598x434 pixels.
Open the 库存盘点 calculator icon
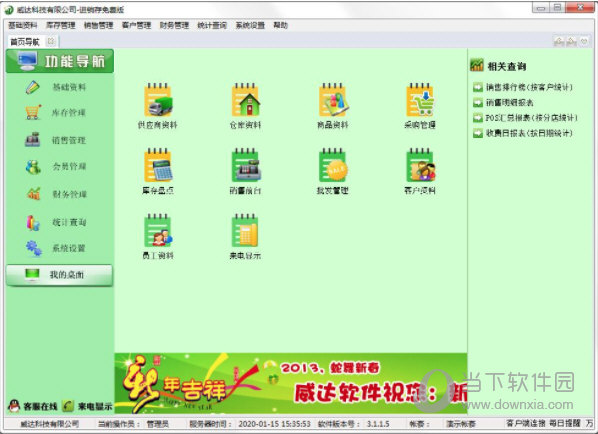pos(158,165)
